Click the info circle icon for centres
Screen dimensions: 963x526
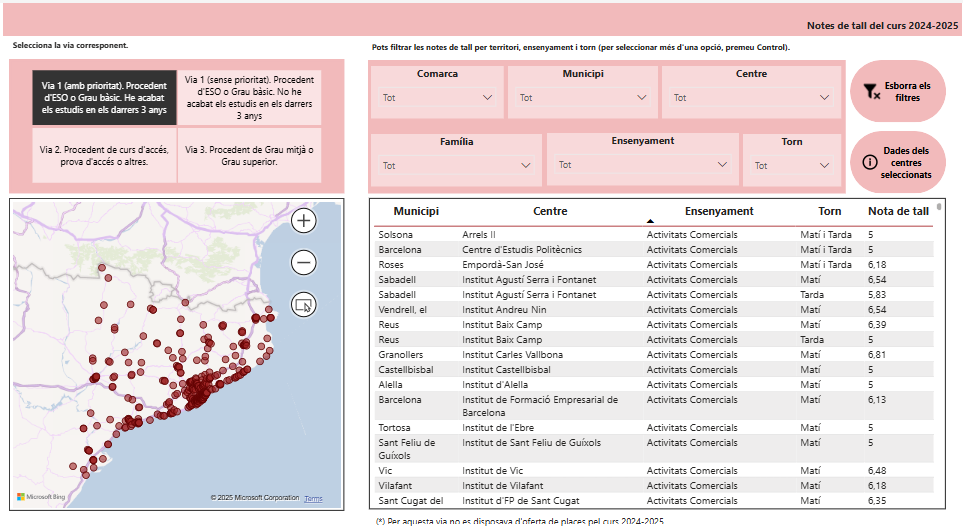[869, 162]
